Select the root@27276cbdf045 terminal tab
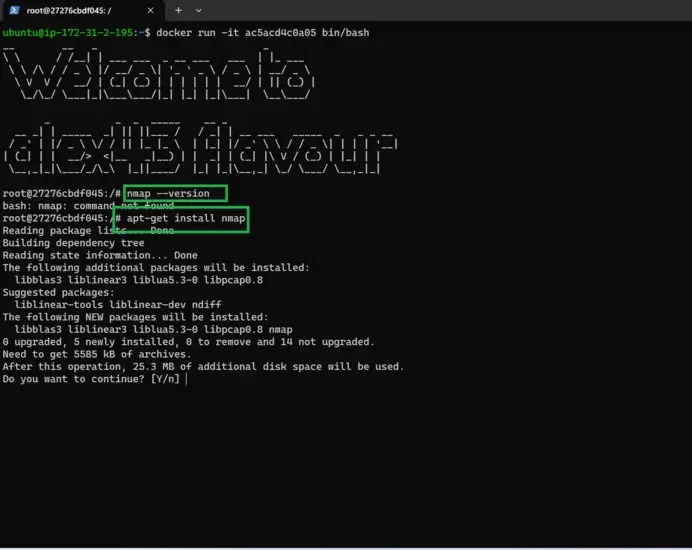The width and height of the screenshot is (692, 550). point(75,10)
